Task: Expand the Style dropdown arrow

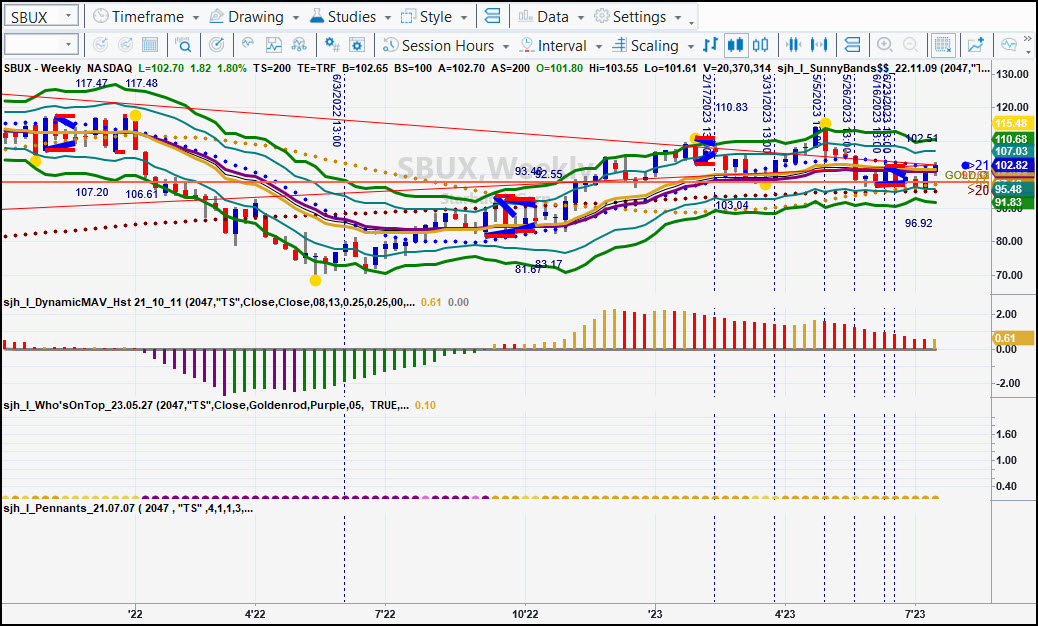Action: pyautogui.click(x=463, y=17)
